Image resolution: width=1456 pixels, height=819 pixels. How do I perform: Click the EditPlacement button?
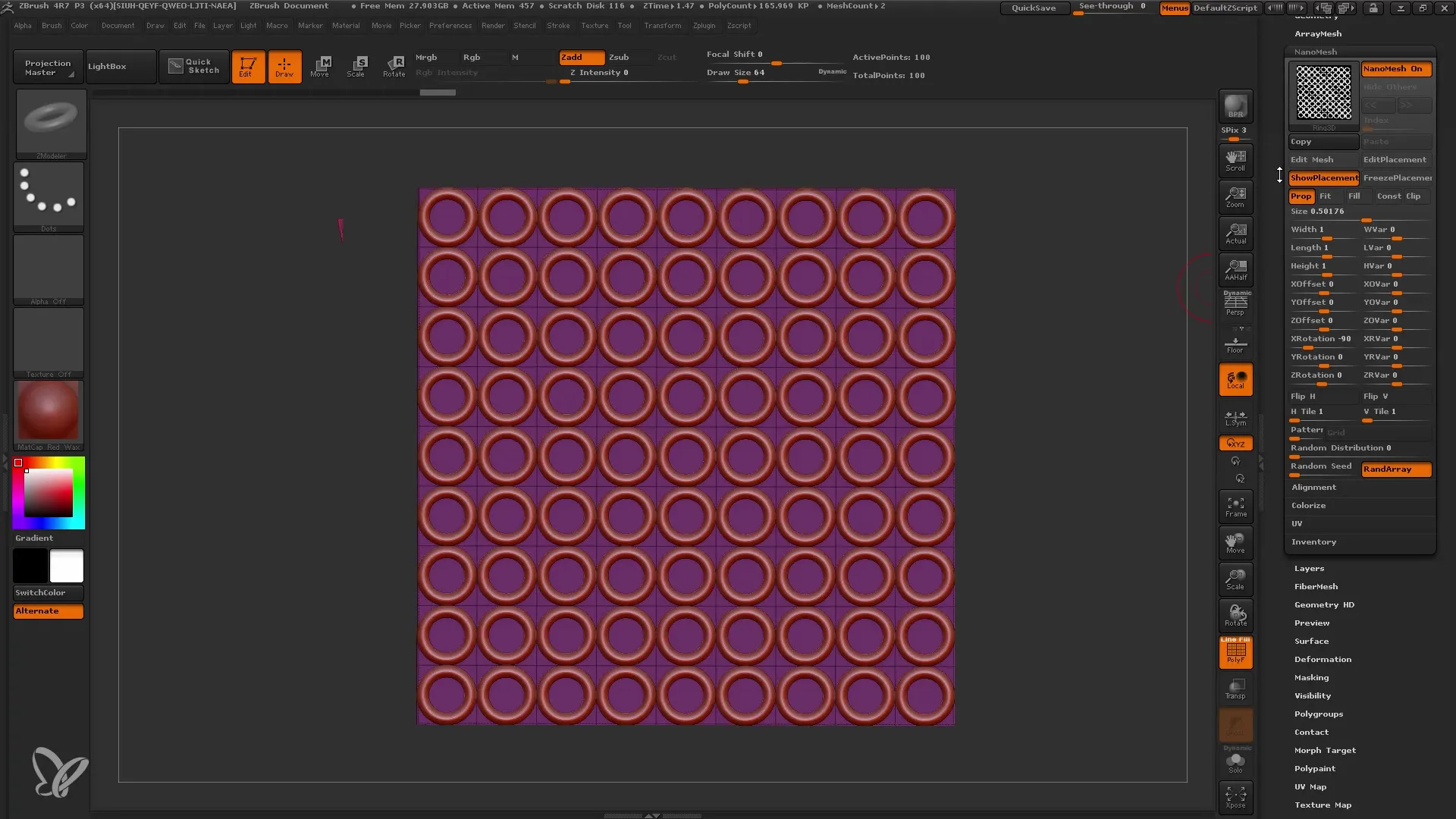[x=1395, y=159]
